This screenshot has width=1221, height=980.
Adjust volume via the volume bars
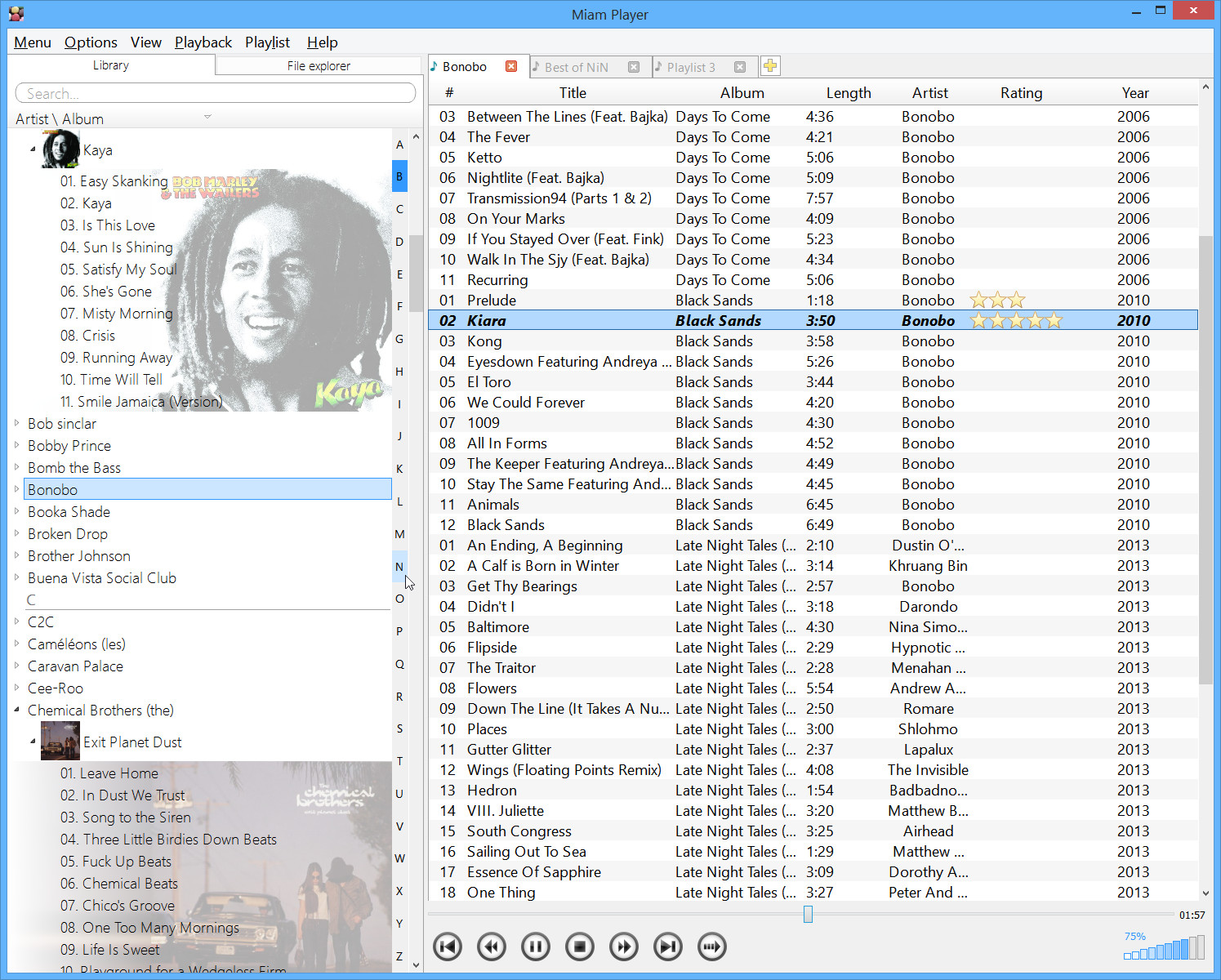(x=1164, y=947)
